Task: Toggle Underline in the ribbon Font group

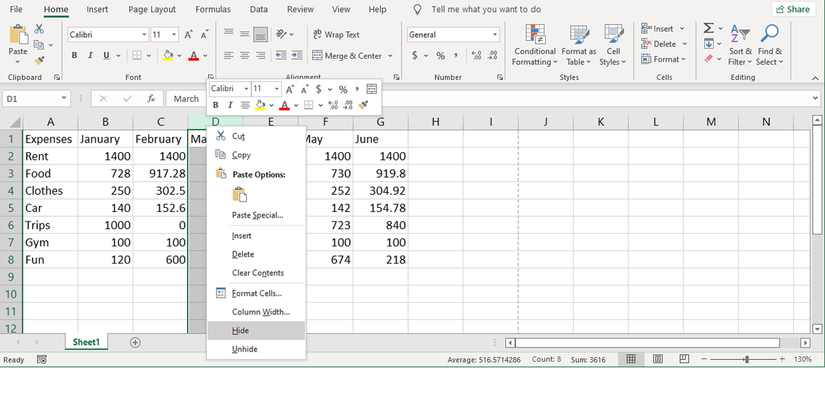Action: pos(106,55)
